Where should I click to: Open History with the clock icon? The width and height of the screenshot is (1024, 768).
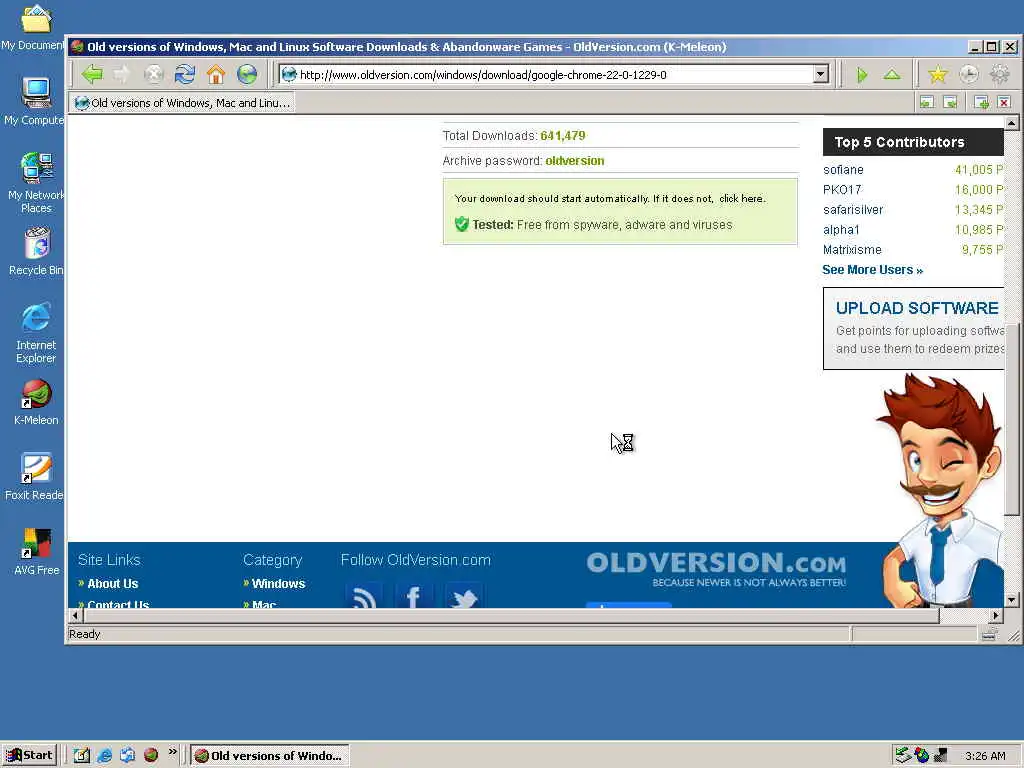968,74
